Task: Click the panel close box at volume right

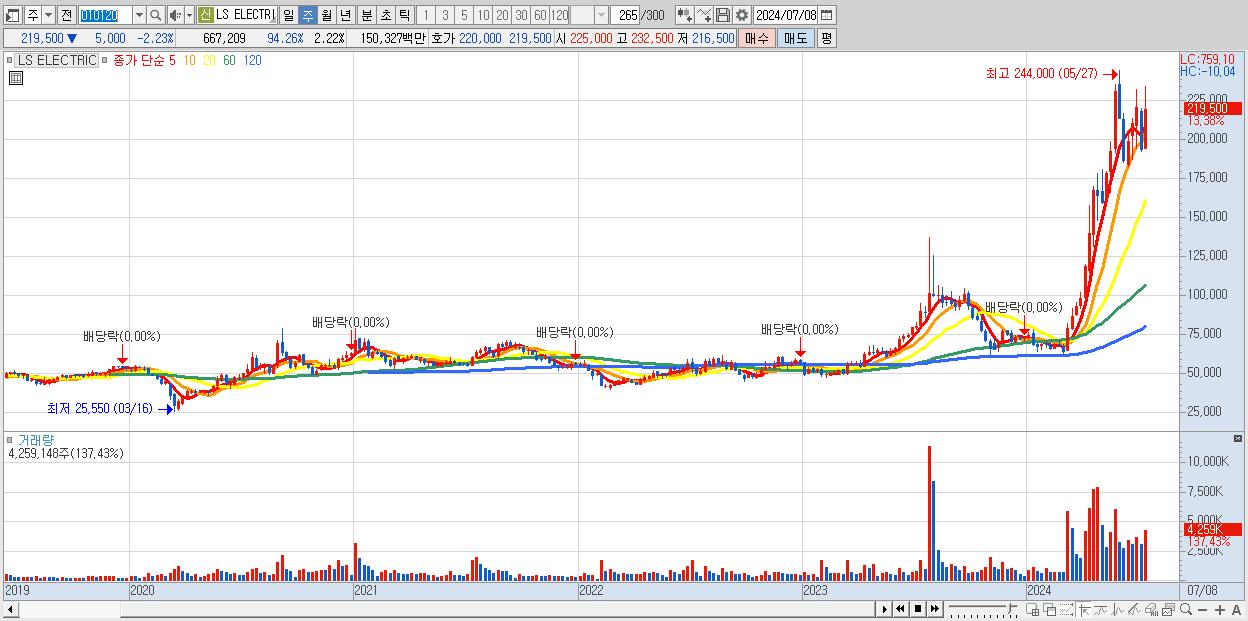Action: pos(1237,439)
